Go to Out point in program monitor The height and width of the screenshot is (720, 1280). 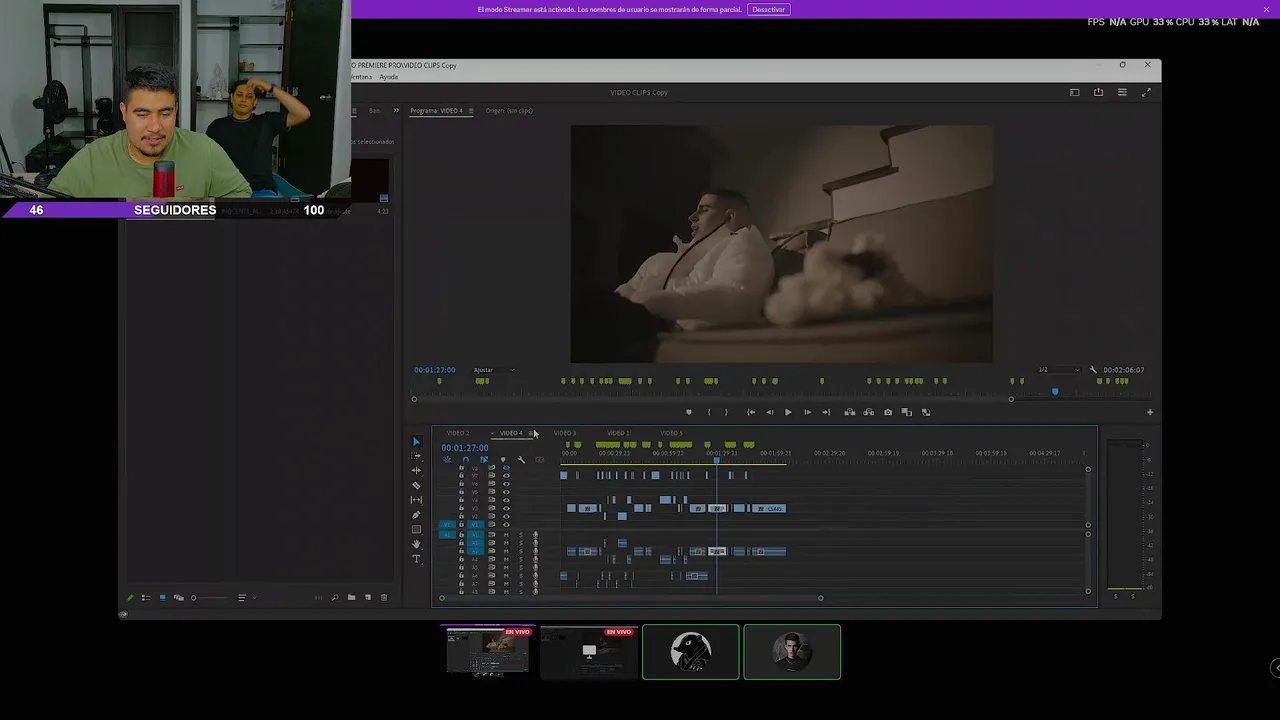coord(826,412)
